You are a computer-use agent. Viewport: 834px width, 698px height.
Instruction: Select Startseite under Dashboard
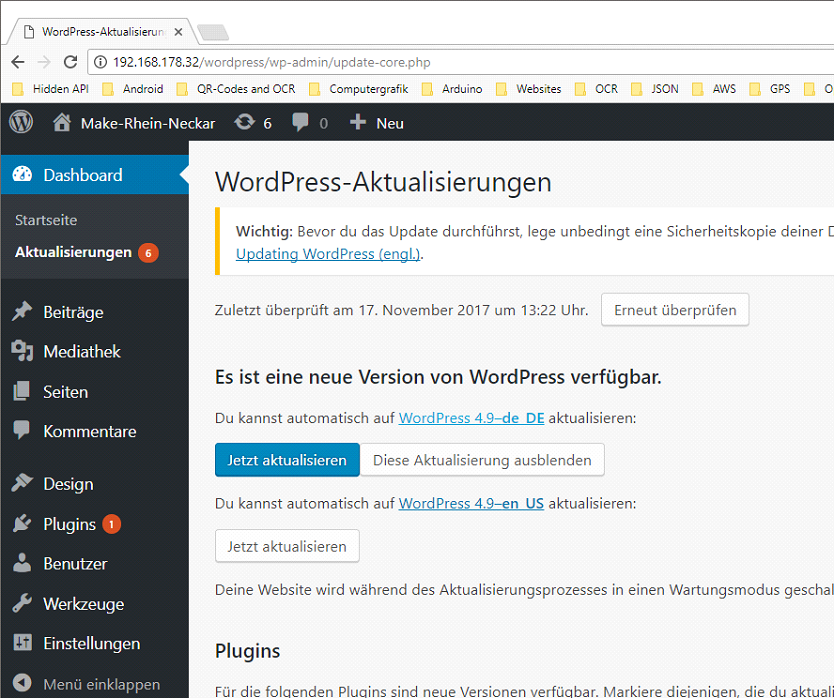46,220
